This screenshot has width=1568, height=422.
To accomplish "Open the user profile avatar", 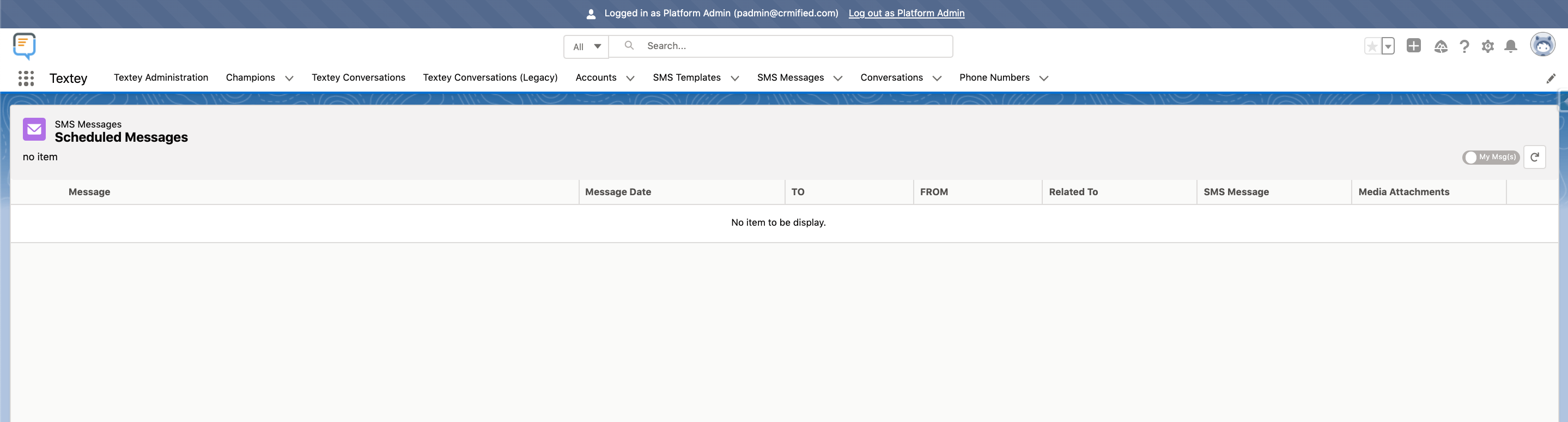I will 1542,45.
